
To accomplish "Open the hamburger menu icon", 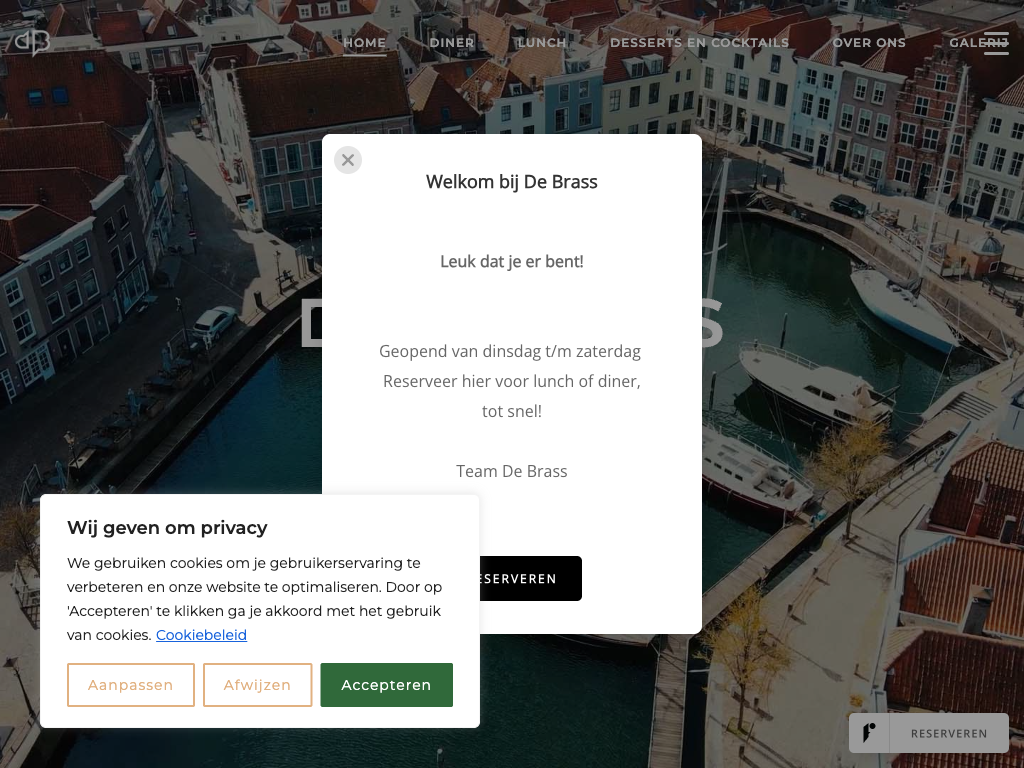I will click(x=996, y=43).
